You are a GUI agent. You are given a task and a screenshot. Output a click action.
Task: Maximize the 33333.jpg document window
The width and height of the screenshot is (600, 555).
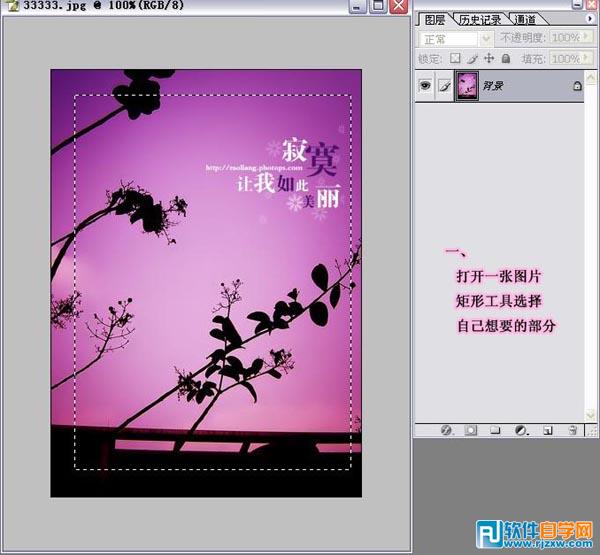coord(378,6)
